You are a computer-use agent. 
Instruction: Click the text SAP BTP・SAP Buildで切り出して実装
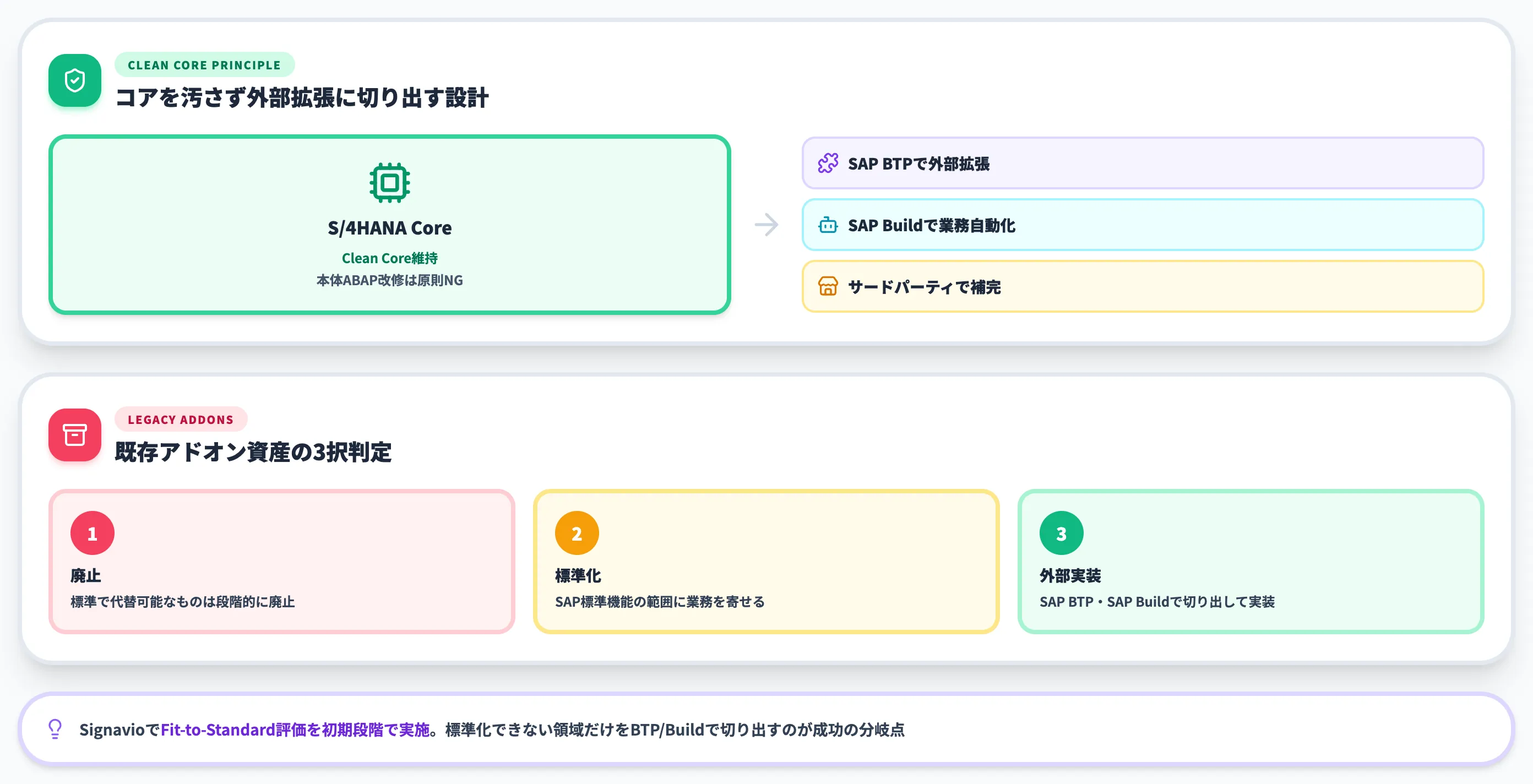tap(1157, 601)
